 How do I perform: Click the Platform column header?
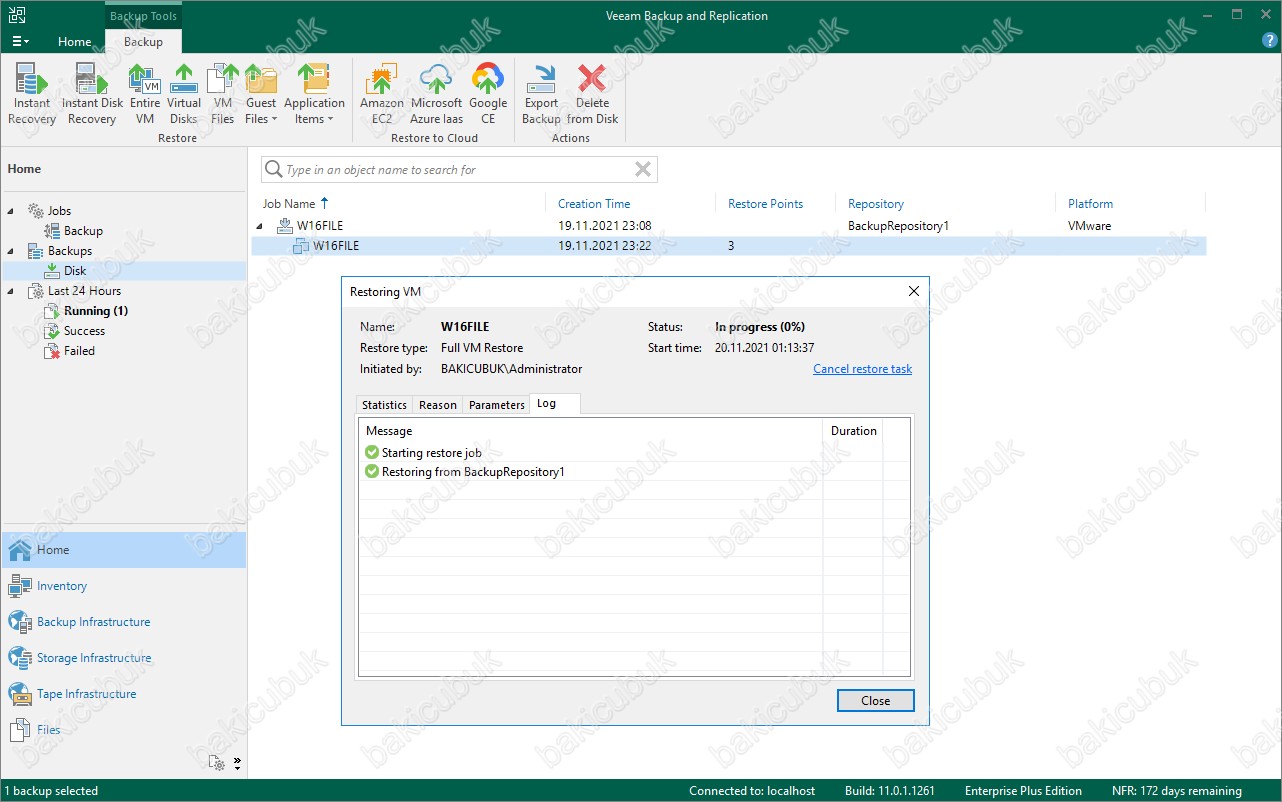pyautogui.click(x=1090, y=204)
